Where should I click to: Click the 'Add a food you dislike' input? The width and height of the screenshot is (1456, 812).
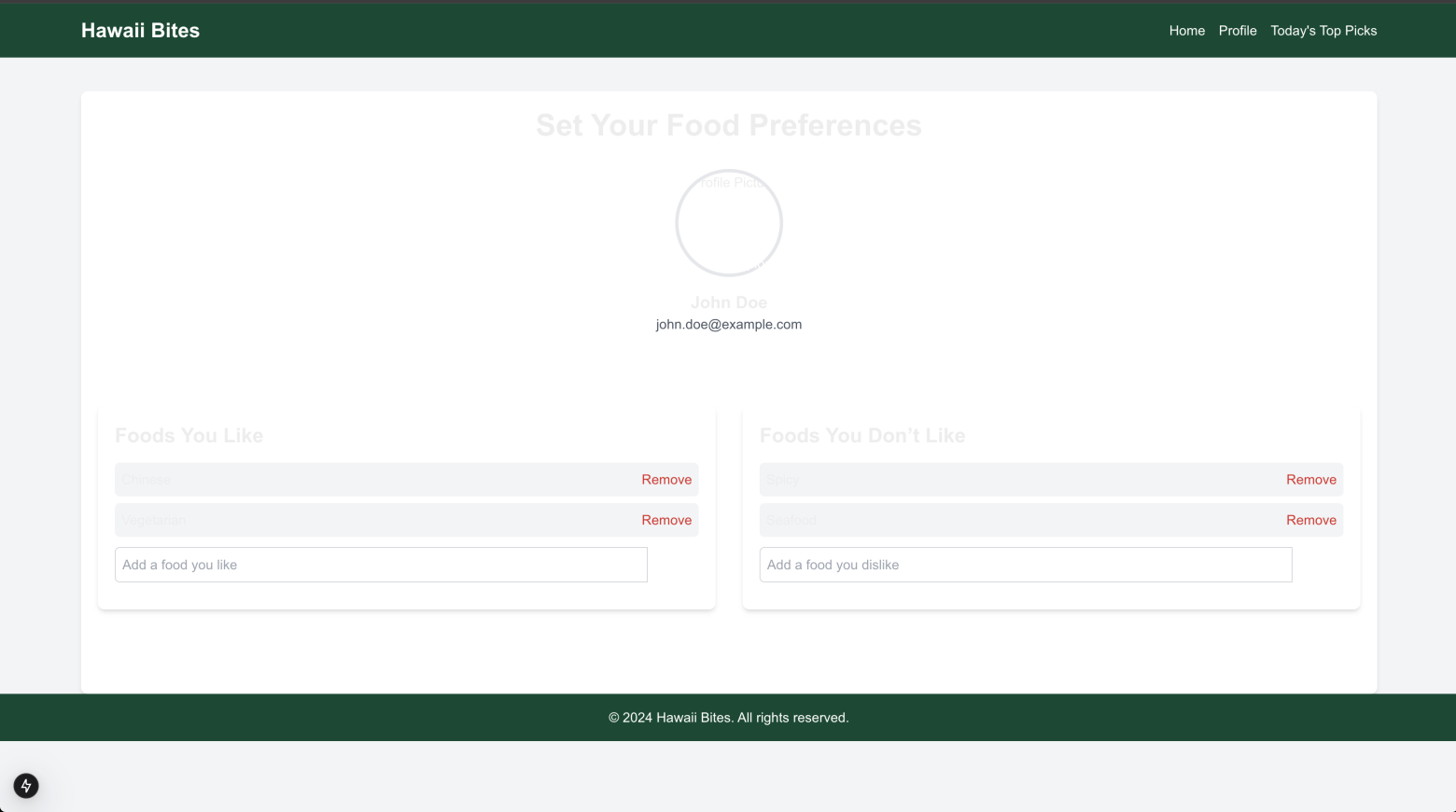(1025, 565)
